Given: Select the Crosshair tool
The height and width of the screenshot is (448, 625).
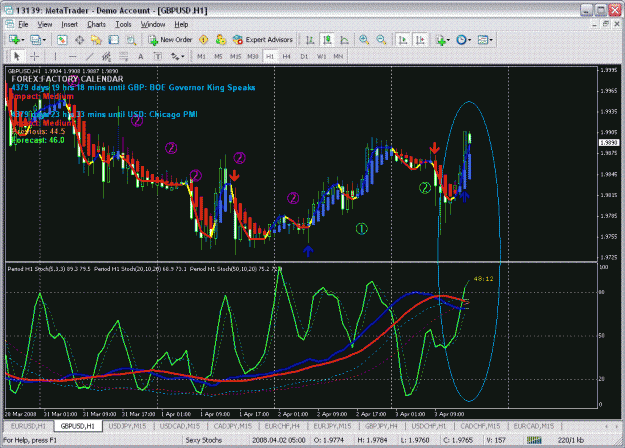Looking at the screenshot, I should 35,57.
